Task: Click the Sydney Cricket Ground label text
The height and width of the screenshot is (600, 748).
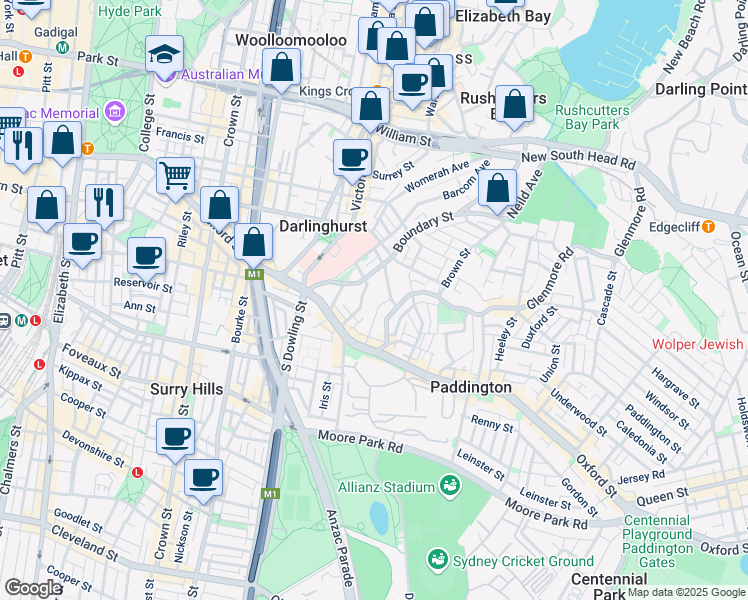Action: pos(523,561)
